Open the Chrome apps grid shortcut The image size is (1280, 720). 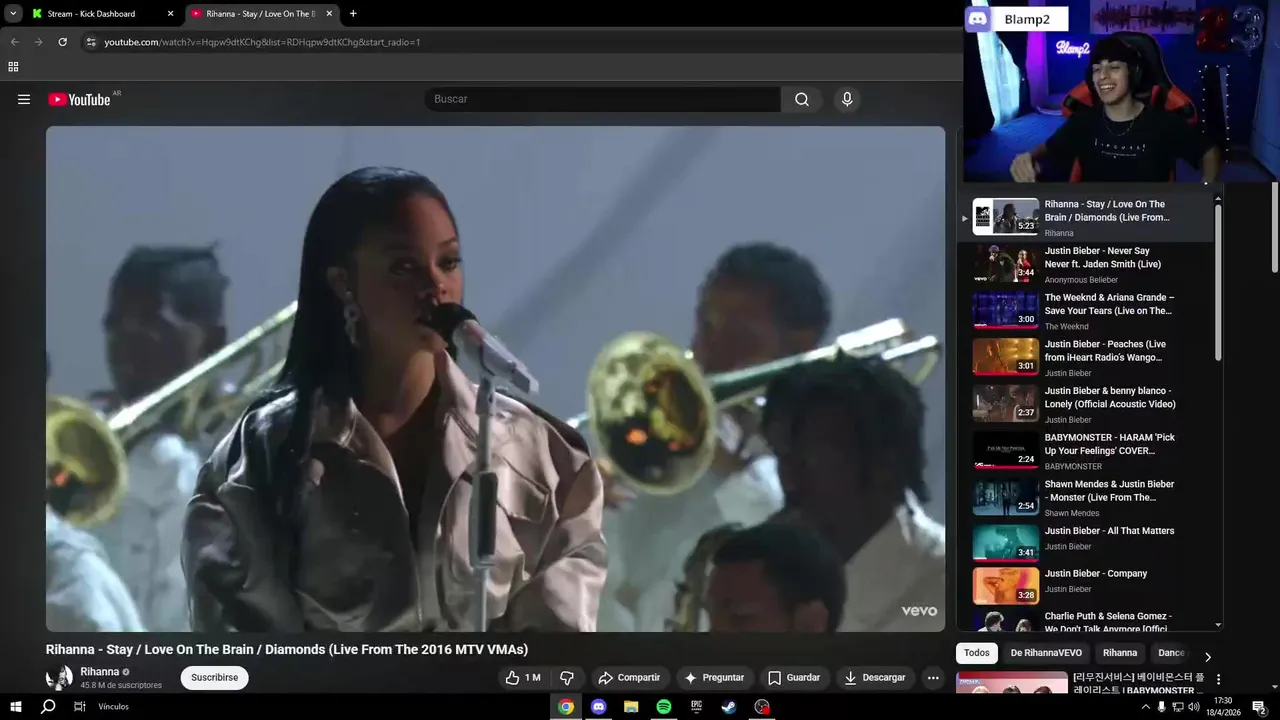13,67
